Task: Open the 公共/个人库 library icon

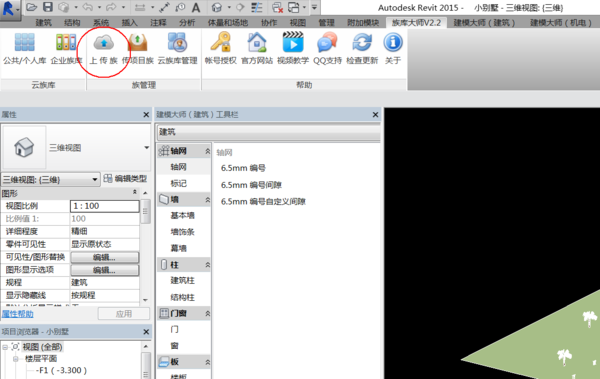Action: click(x=24, y=42)
